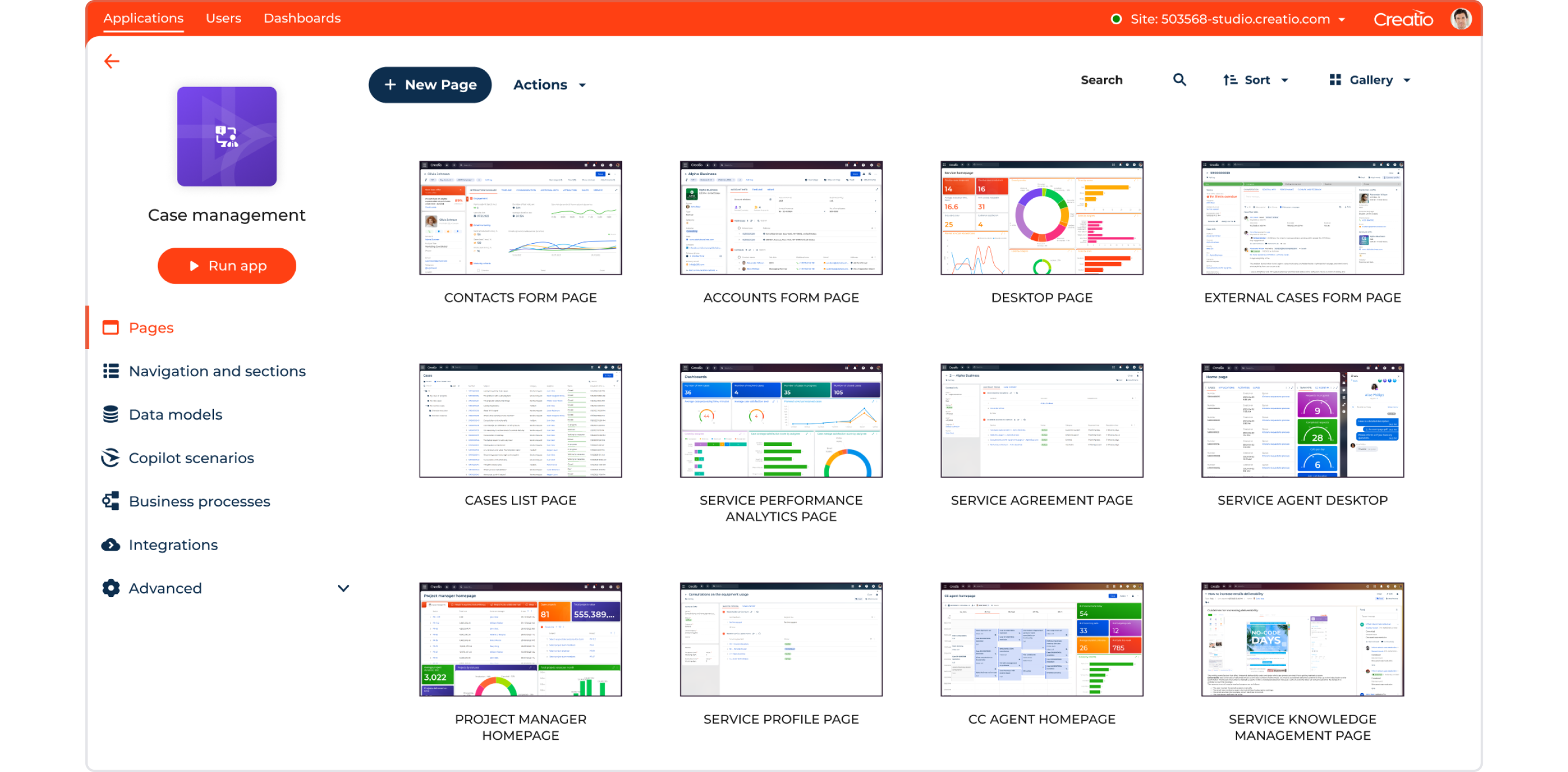
Task: Select Copilot scenarios in the sidebar
Action: 191,457
